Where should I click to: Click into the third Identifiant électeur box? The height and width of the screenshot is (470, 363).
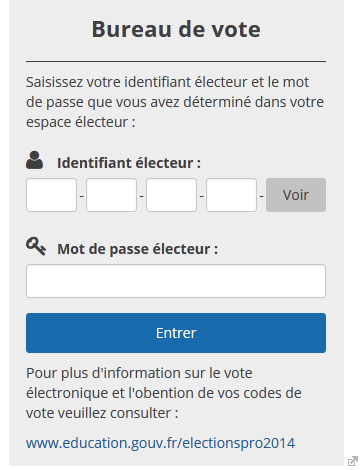(171, 195)
